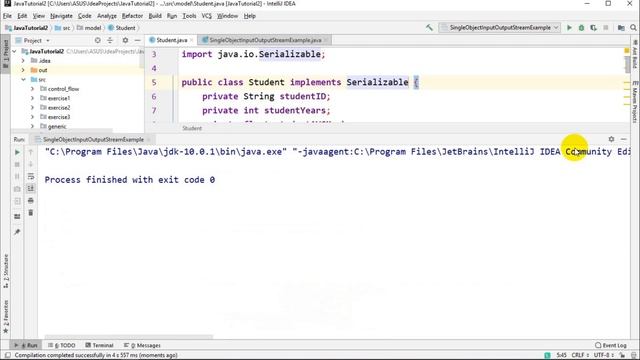Click 'model' breadcrumb in navigation bar
This screenshot has height=360, width=640.
tap(89, 28)
